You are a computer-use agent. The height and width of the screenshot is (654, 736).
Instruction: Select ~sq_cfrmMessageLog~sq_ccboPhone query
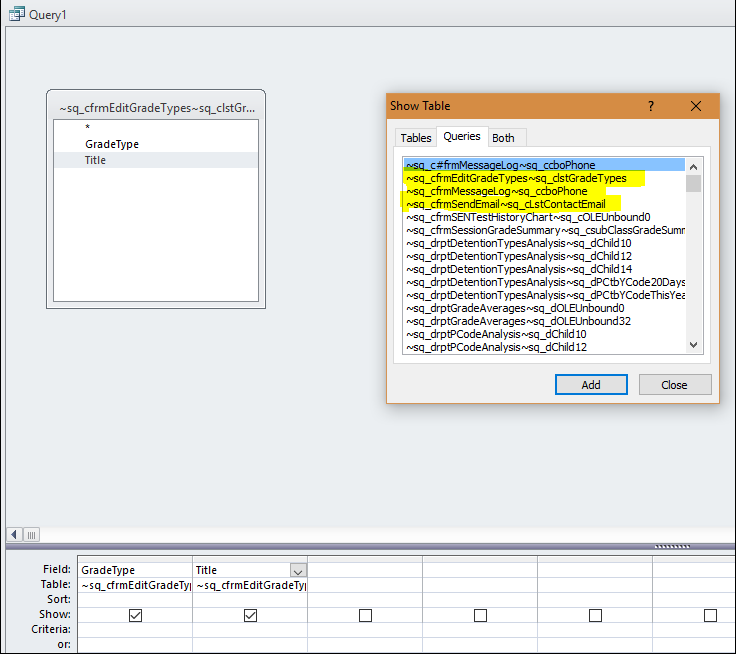pos(544,191)
